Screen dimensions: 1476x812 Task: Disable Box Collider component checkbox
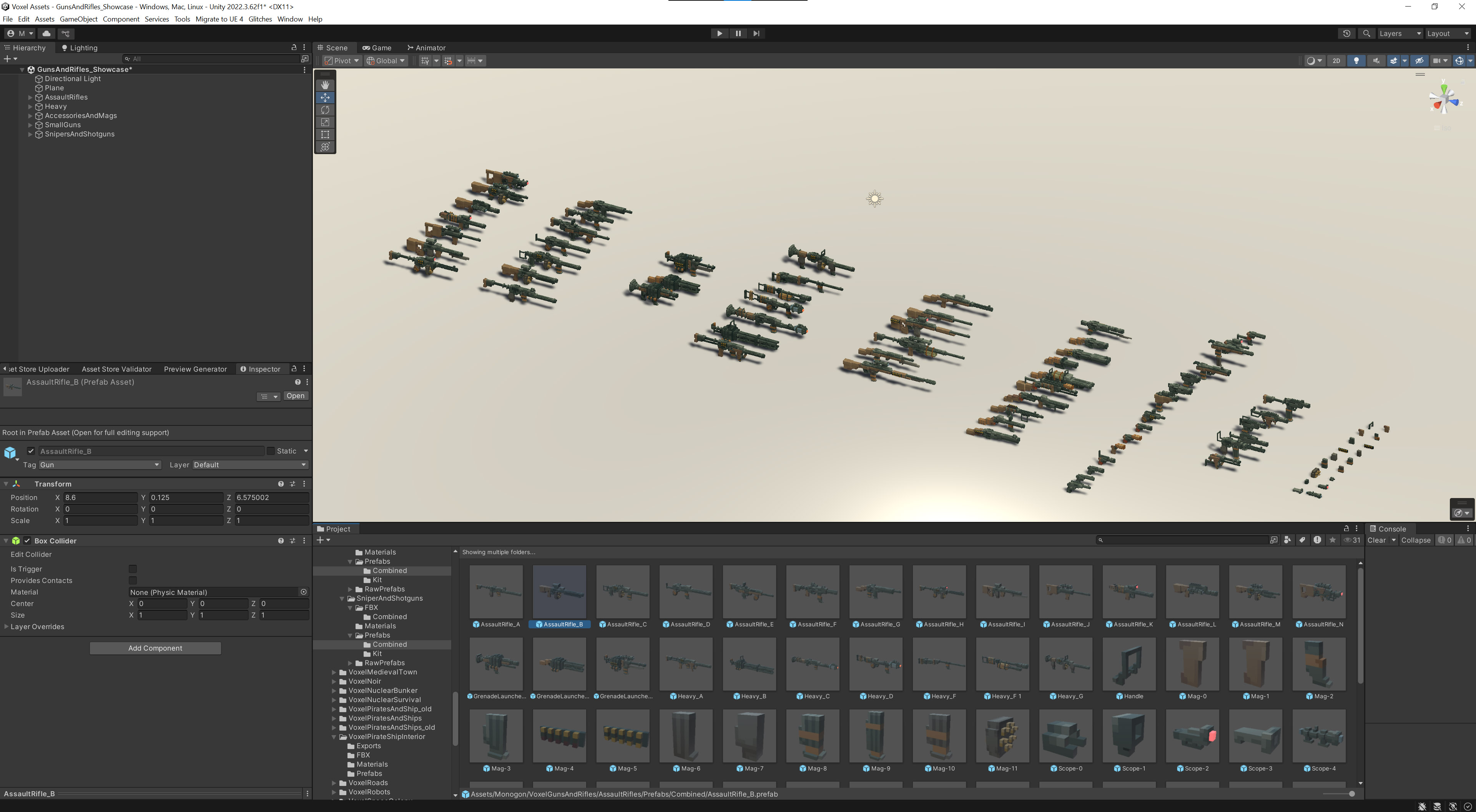[x=27, y=540]
